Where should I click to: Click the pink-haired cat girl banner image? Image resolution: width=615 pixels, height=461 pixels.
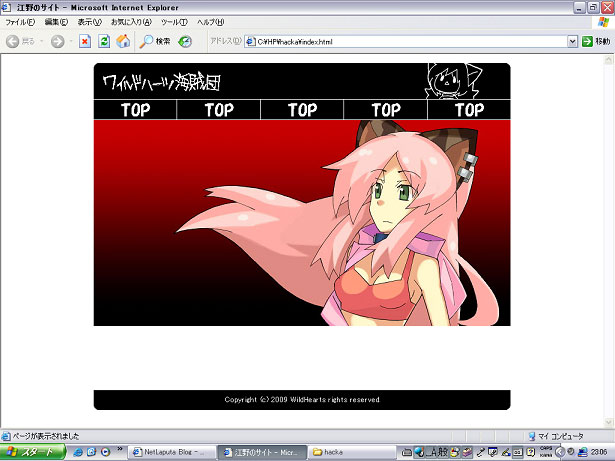tap(302, 223)
